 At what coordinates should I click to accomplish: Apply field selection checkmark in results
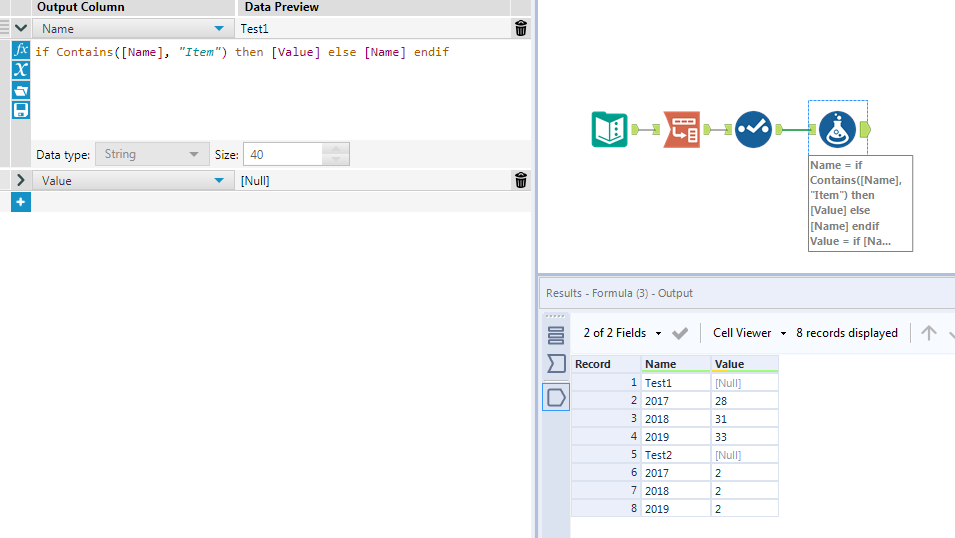680,333
